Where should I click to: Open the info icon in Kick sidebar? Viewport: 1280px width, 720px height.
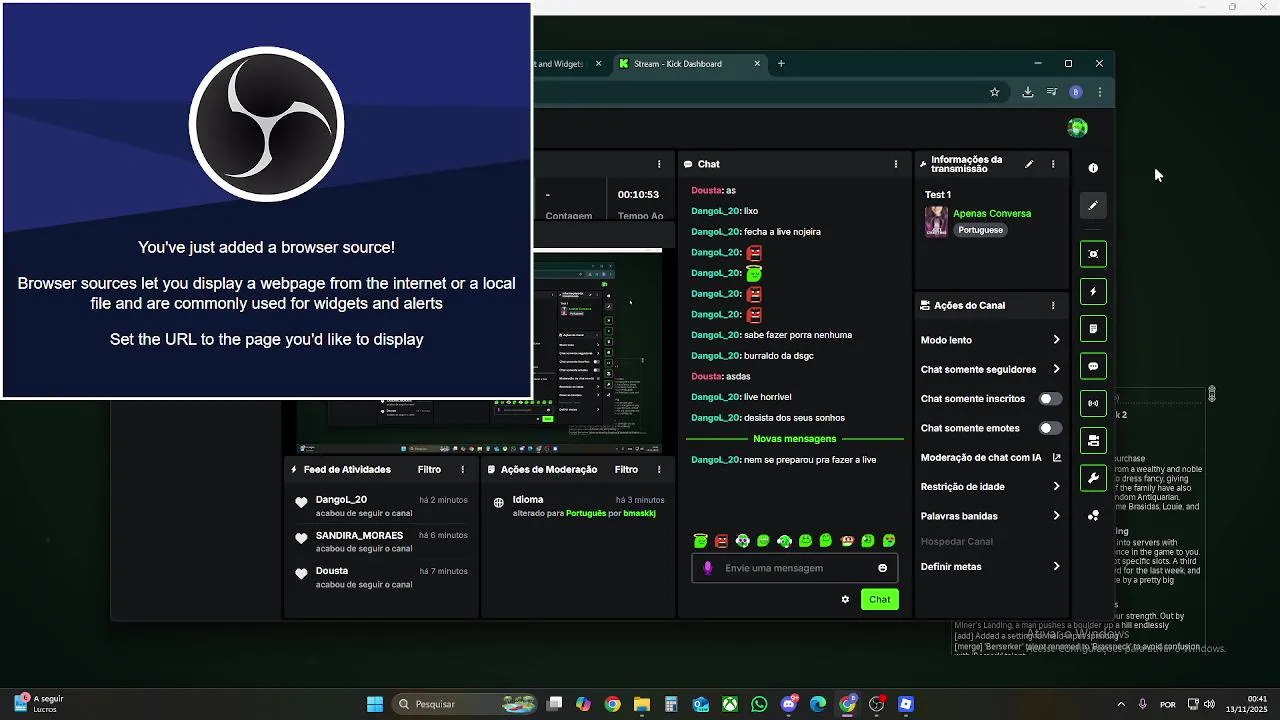click(x=1093, y=168)
